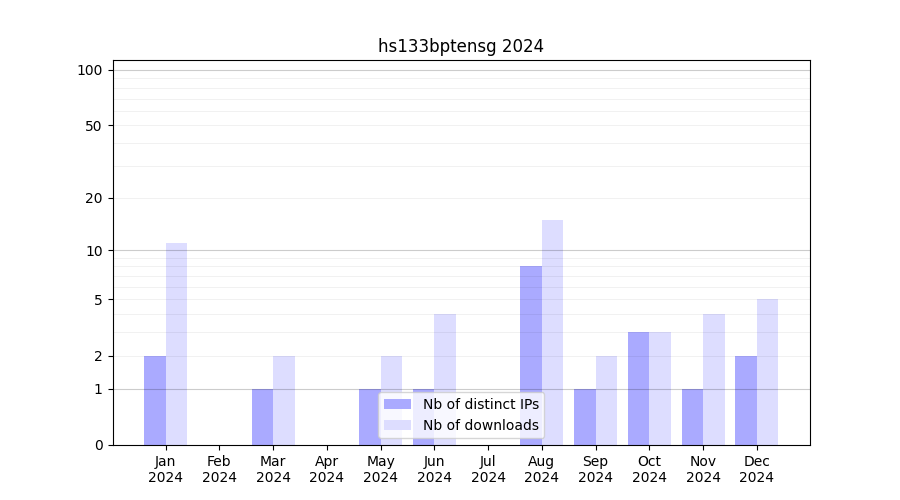The image size is (900, 500).
Task: Click the chart title hs133bptensg 2024
Action: [460, 46]
